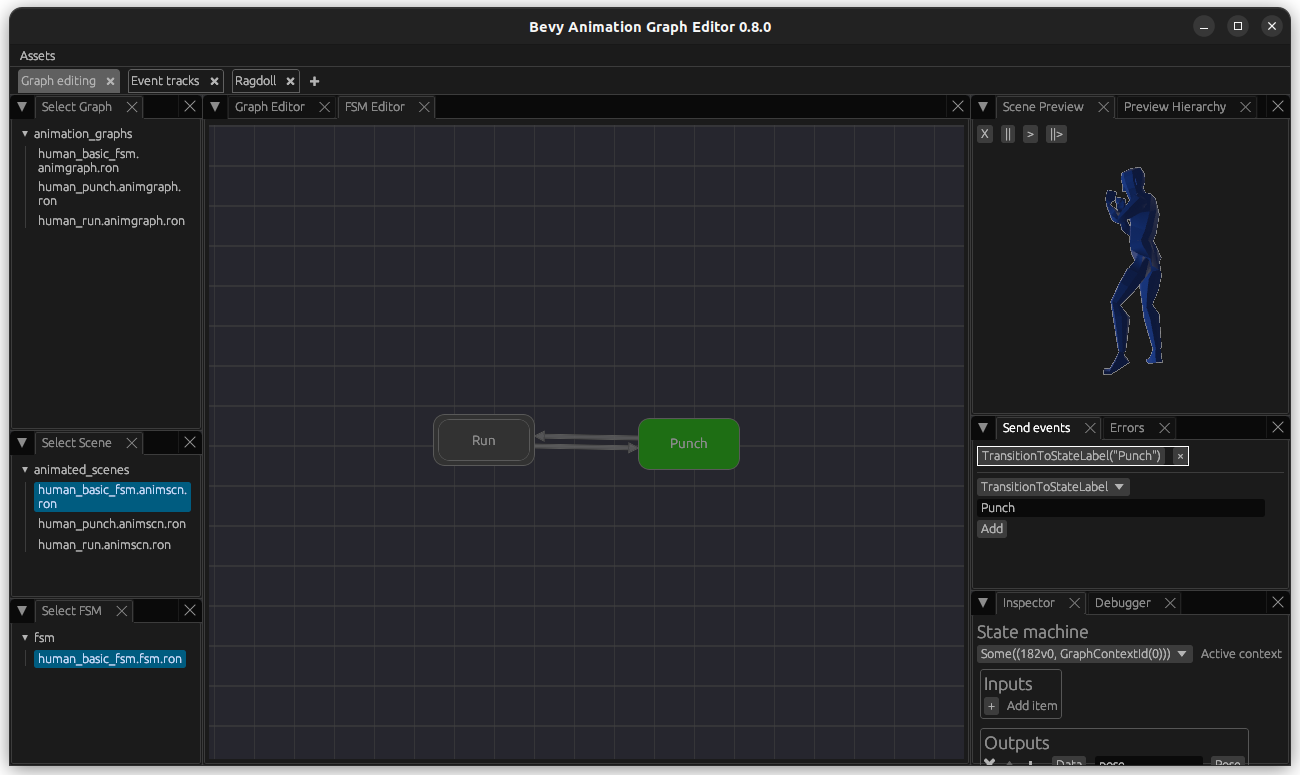Screen dimensions: 1300x775
Task: Open the TransitionToStateLabel event type dropdown
Action: tap(1053, 487)
